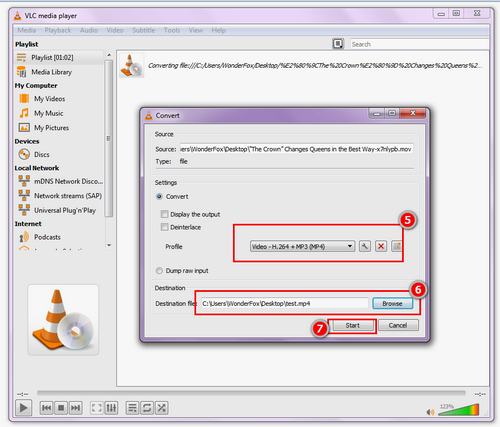Adjust the volume slider at 123%
The height and width of the screenshot is (427, 500).
[459, 410]
